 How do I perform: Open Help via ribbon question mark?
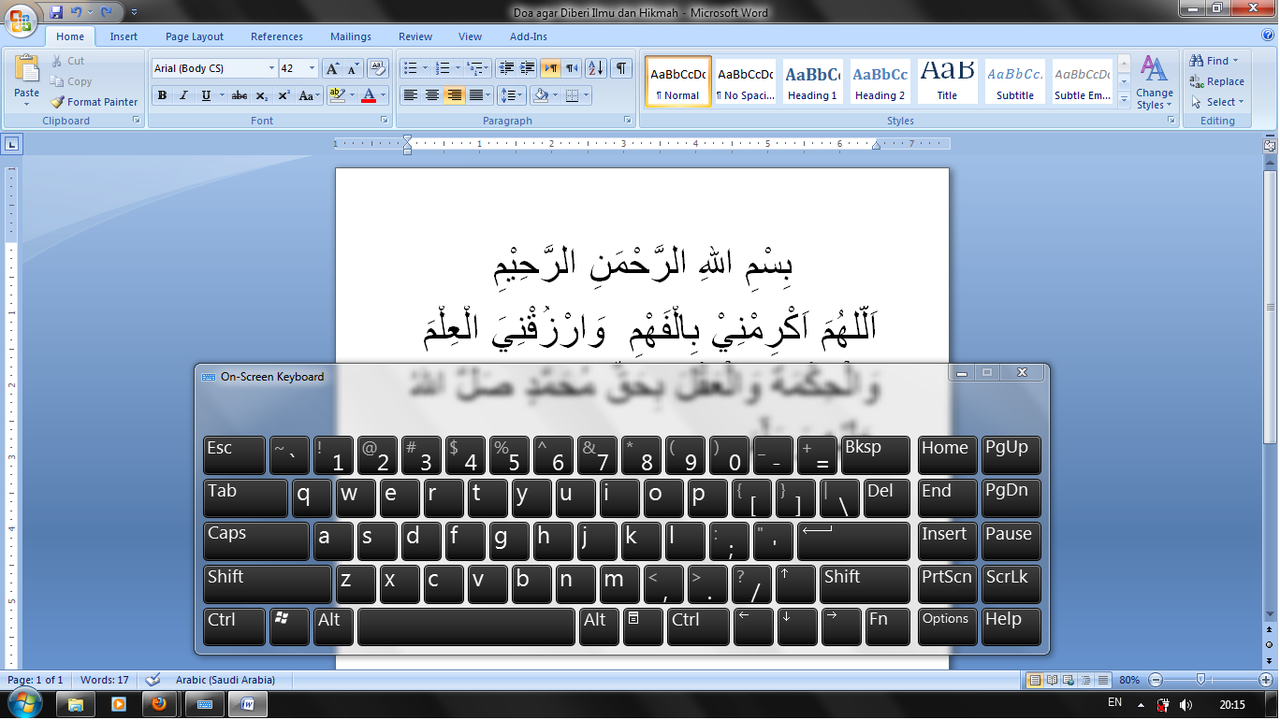click(x=1267, y=36)
